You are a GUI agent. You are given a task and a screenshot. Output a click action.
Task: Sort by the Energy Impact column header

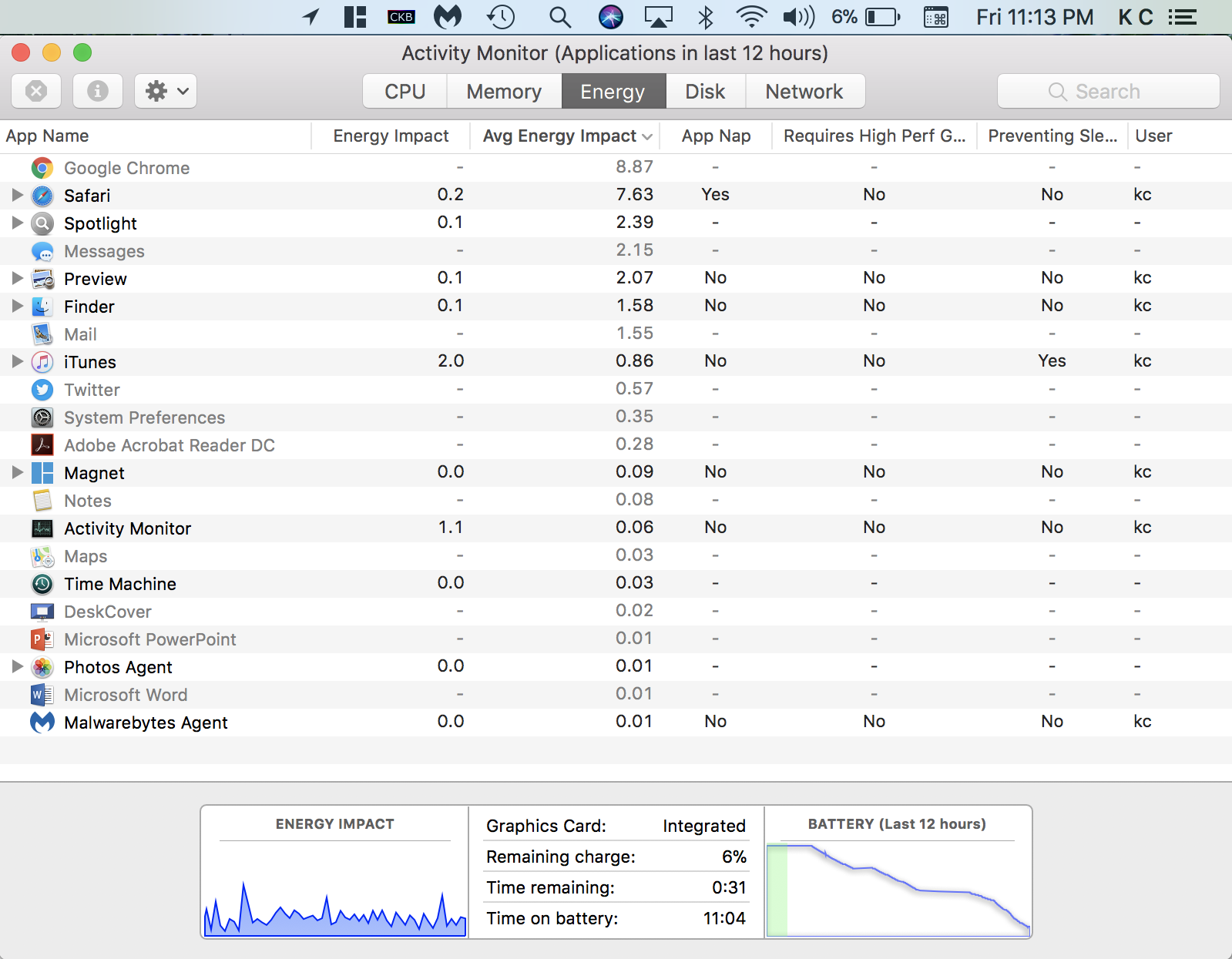tap(391, 136)
